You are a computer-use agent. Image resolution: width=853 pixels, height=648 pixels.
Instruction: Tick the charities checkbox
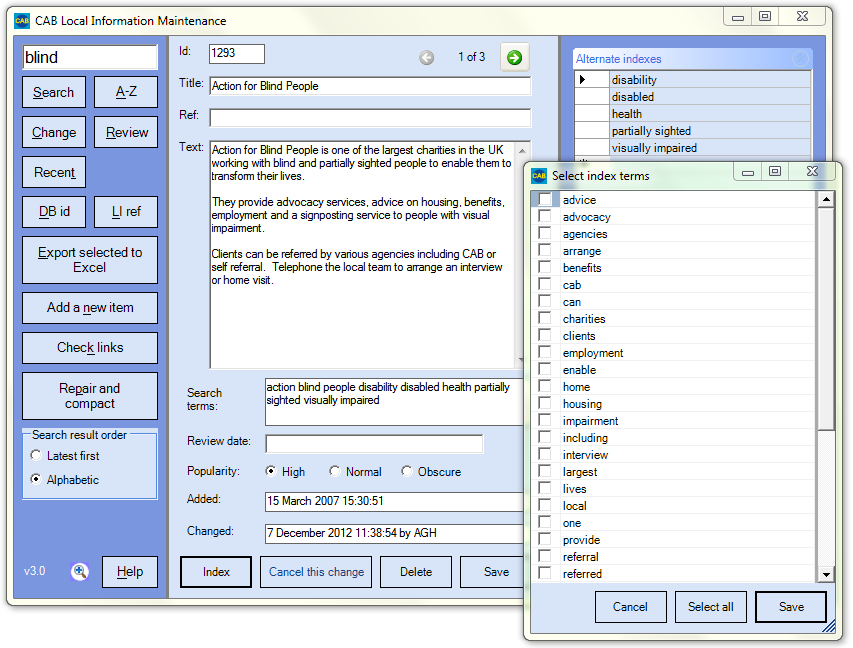pos(545,318)
